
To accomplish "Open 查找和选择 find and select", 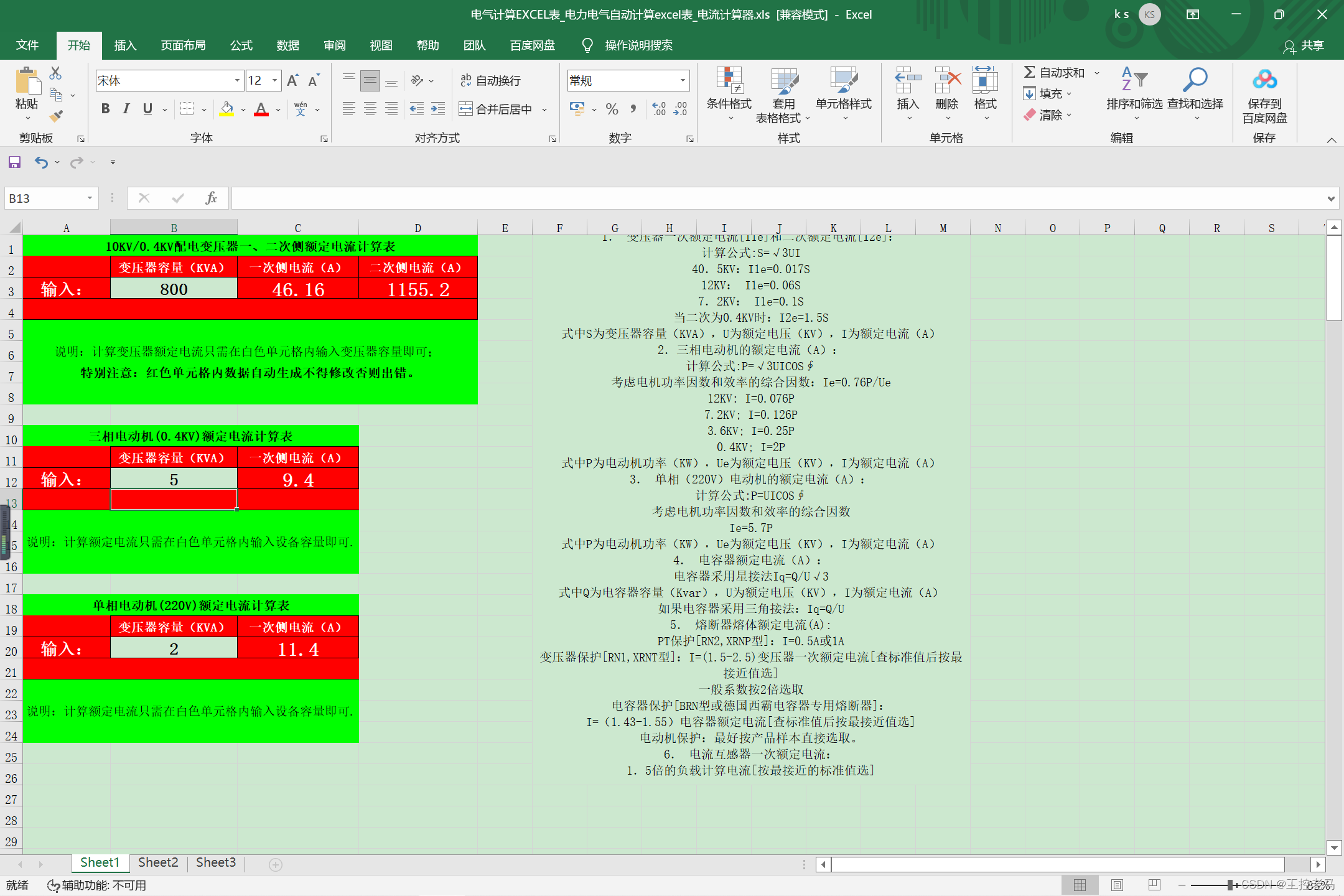I will pyautogui.click(x=1195, y=93).
